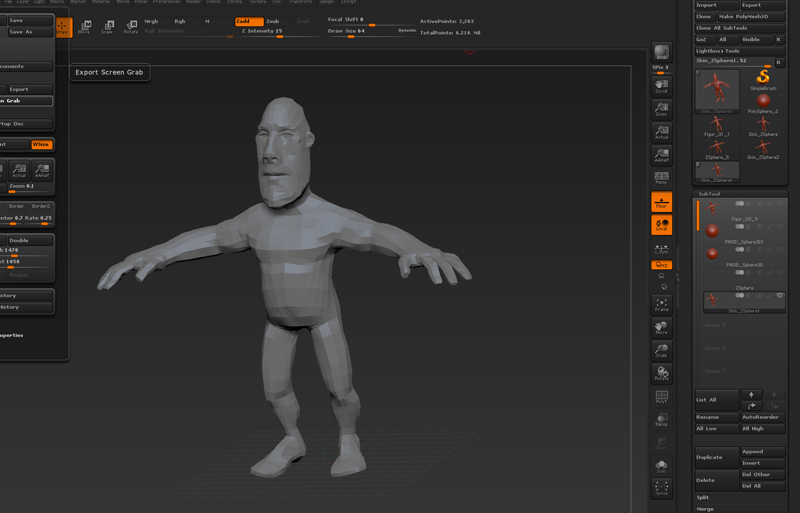Activate the Rotate tool in top toolbar
The image size is (800, 513).
tap(130, 26)
